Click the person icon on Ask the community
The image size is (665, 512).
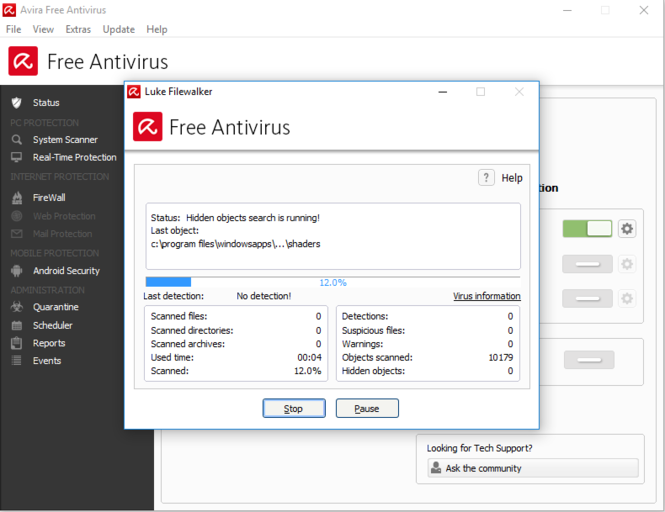tap(436, 467)
